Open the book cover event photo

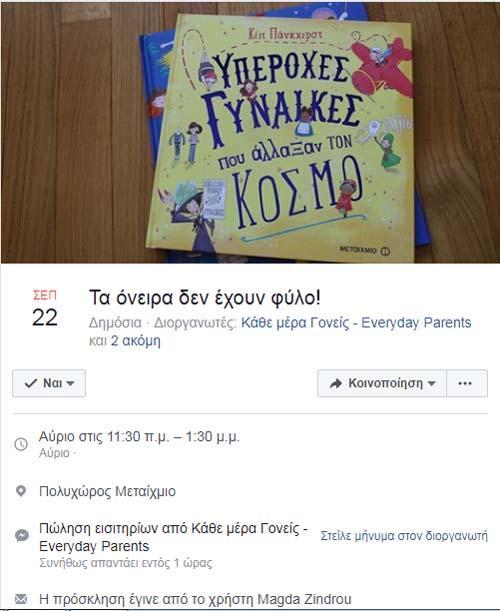(250, 132)
